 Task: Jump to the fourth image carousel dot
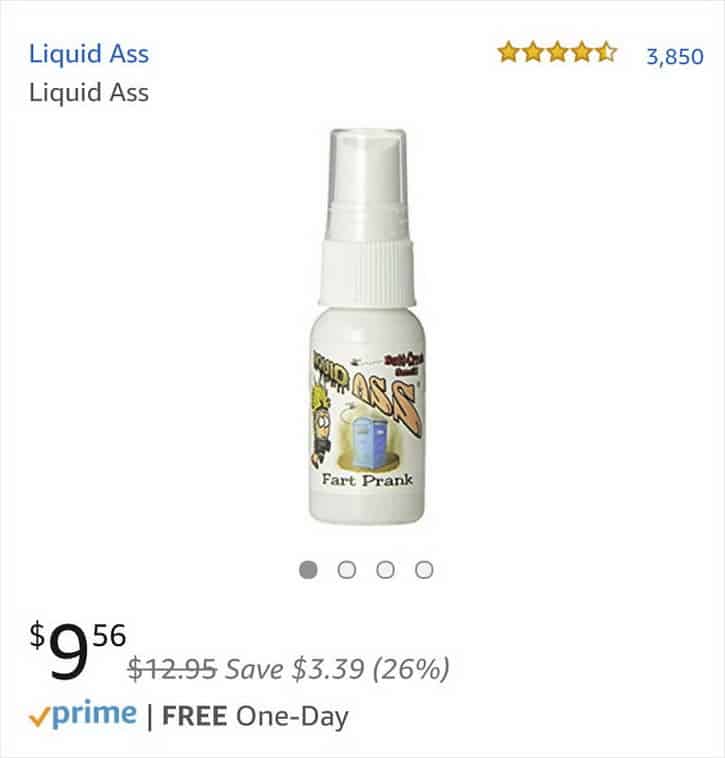pyautogui.click(x=424, y=569)
